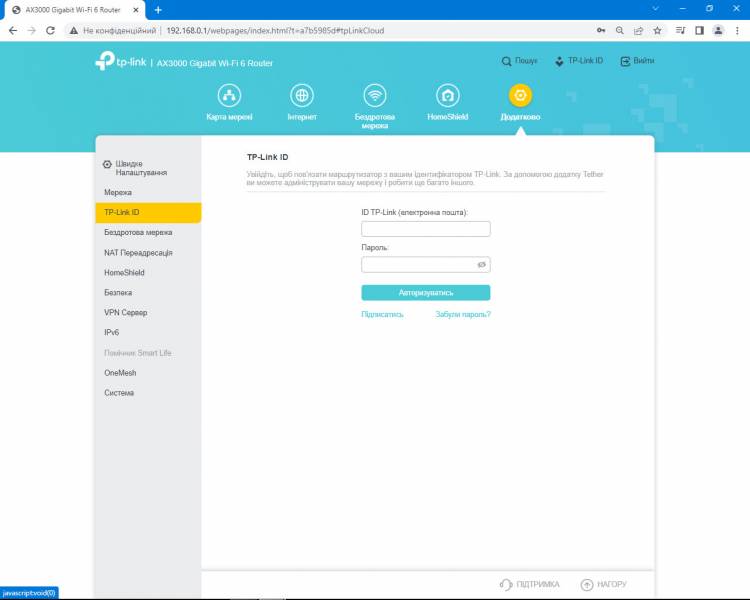Click the Пошук search text in header

pos(526,61)
